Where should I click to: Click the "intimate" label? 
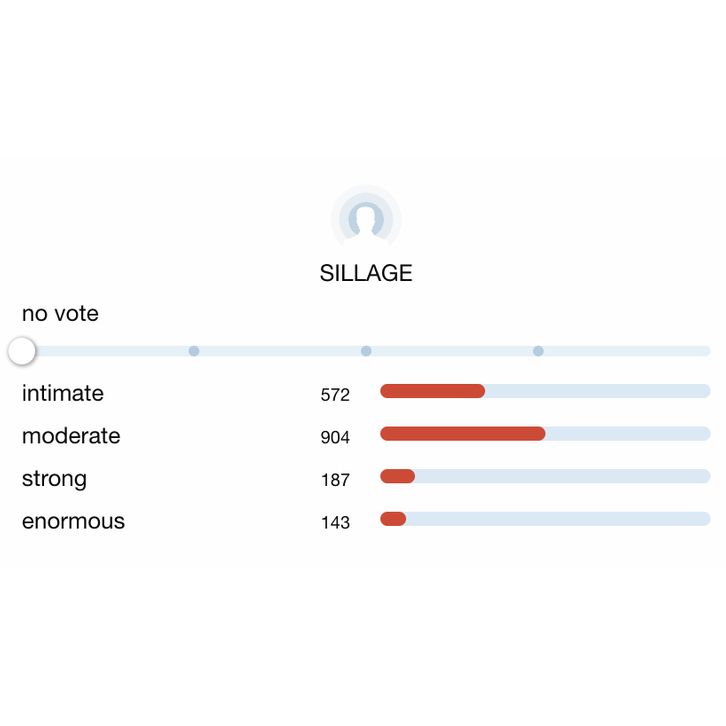63,393
